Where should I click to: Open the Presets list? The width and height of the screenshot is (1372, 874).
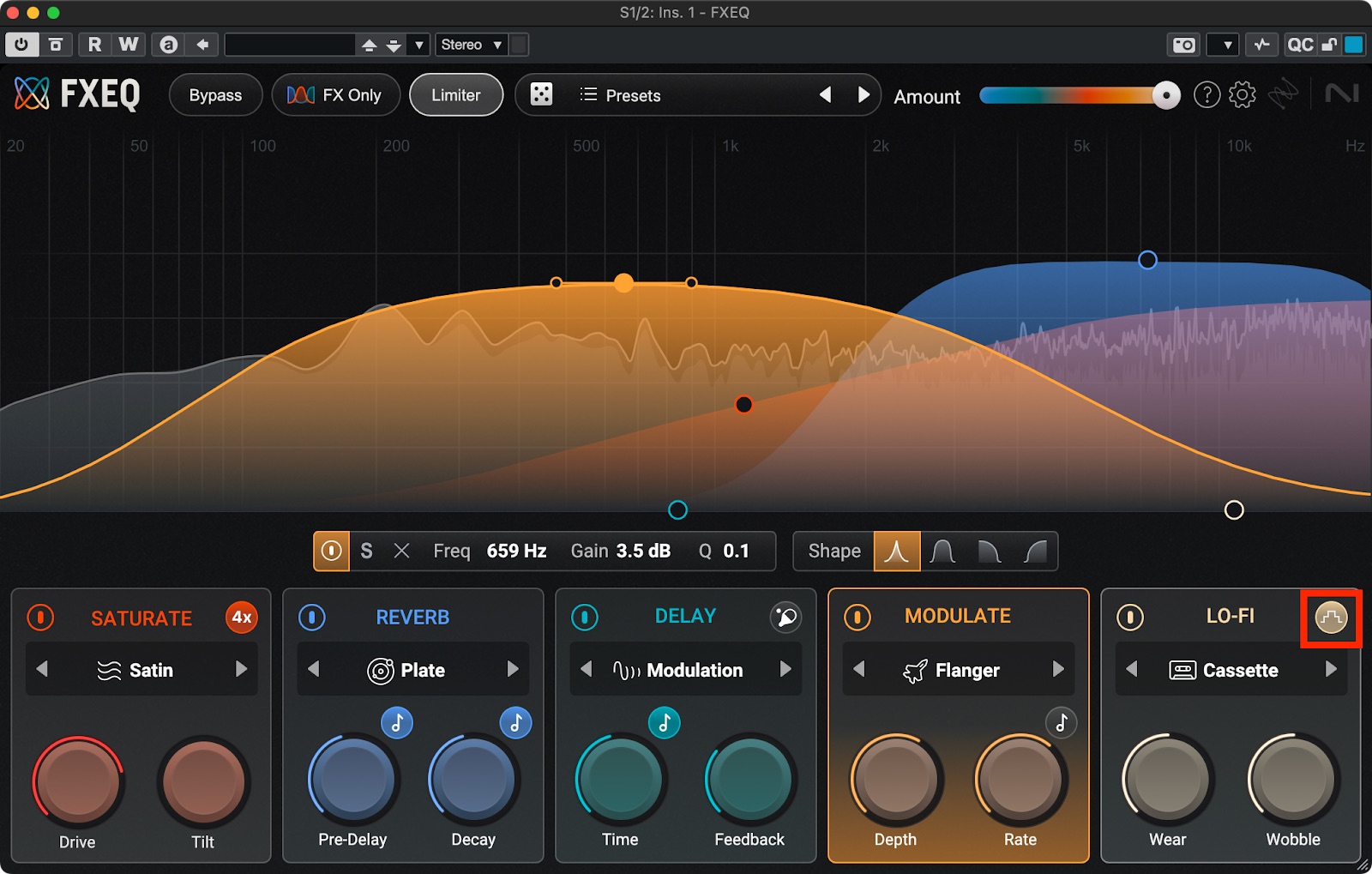coord(620,95)
